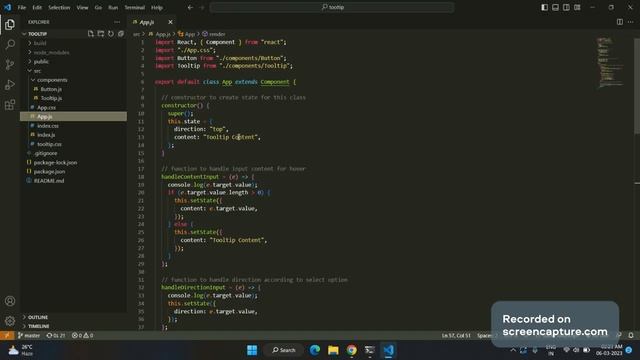Go forward using title bar arrow

point(202,7)
